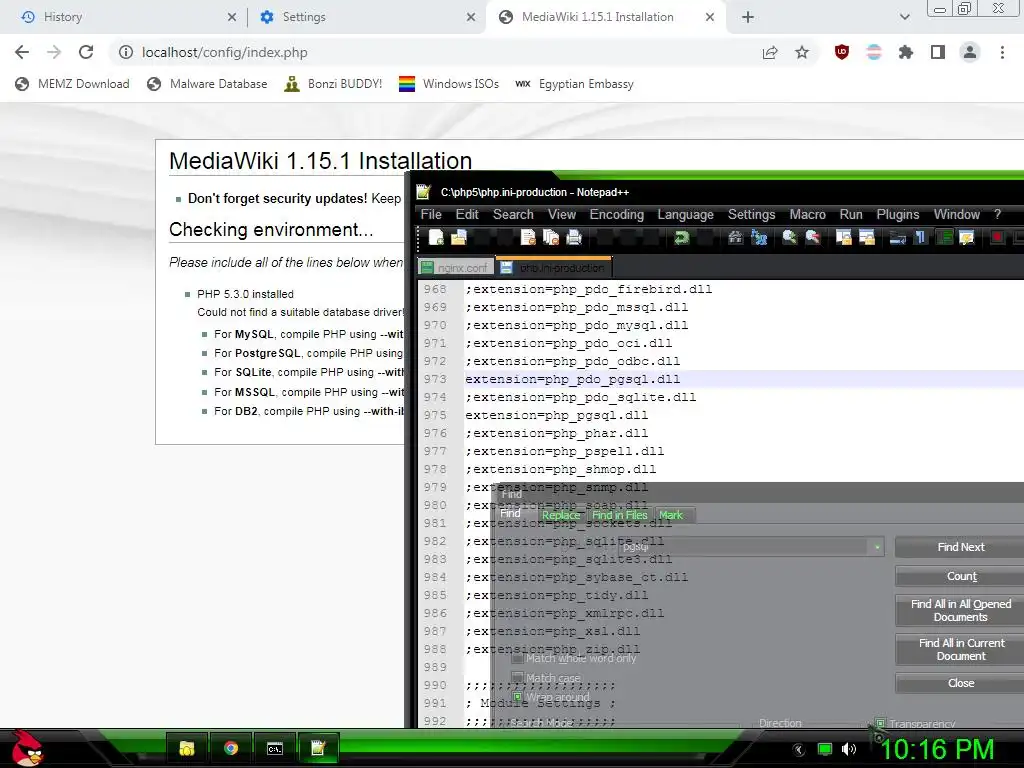Toggle the Word Wrap toolbar icon

[x=897, y=238]
